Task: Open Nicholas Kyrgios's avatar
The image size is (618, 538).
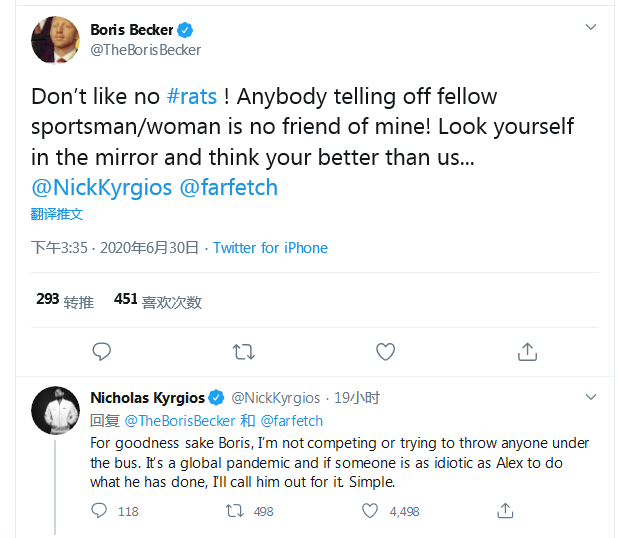Action: pos(55,412)
